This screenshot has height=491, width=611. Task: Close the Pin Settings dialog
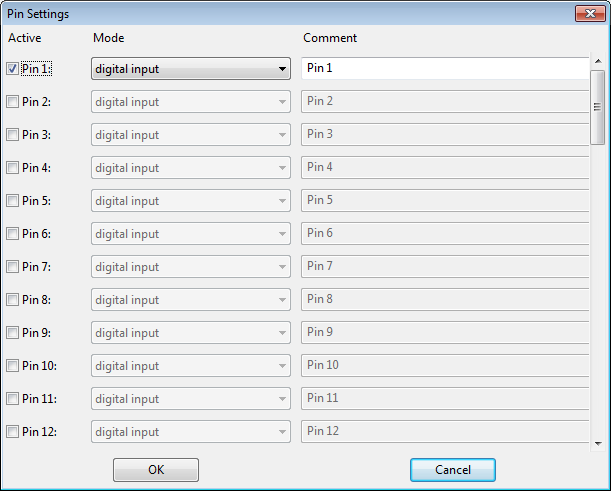[590, 14]
